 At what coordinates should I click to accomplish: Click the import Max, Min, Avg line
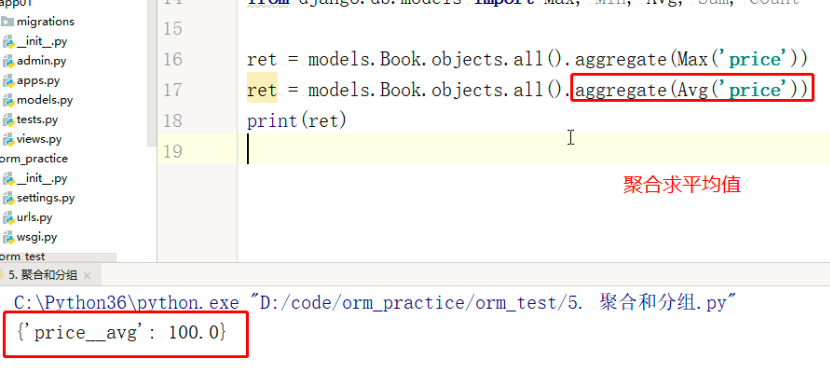coord(523,3)
